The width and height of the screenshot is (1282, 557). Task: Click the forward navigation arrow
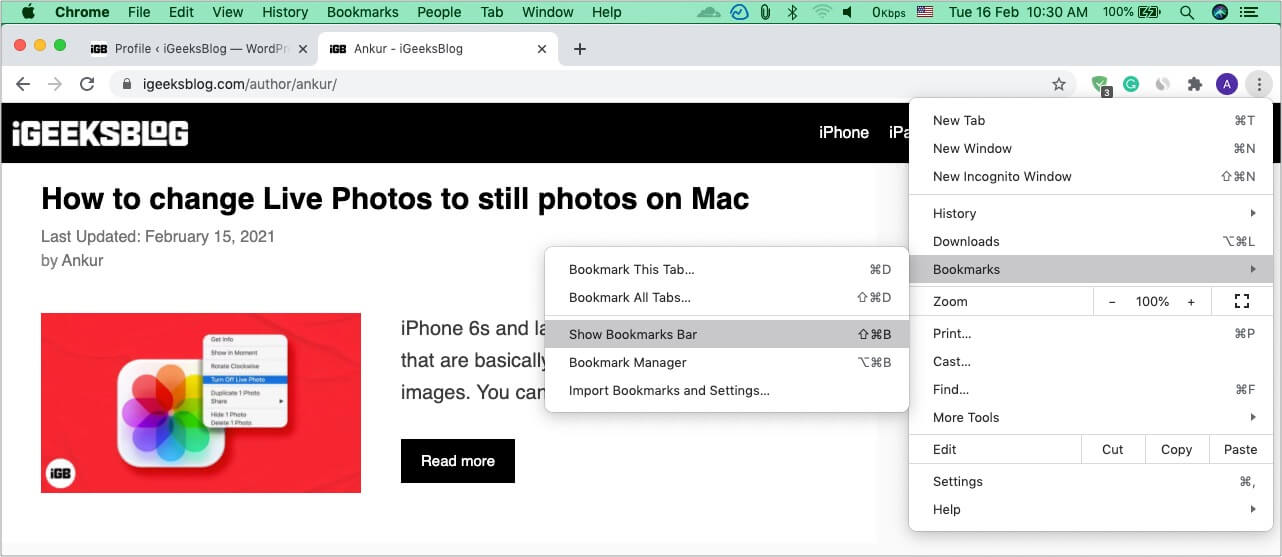pos(55,85)
